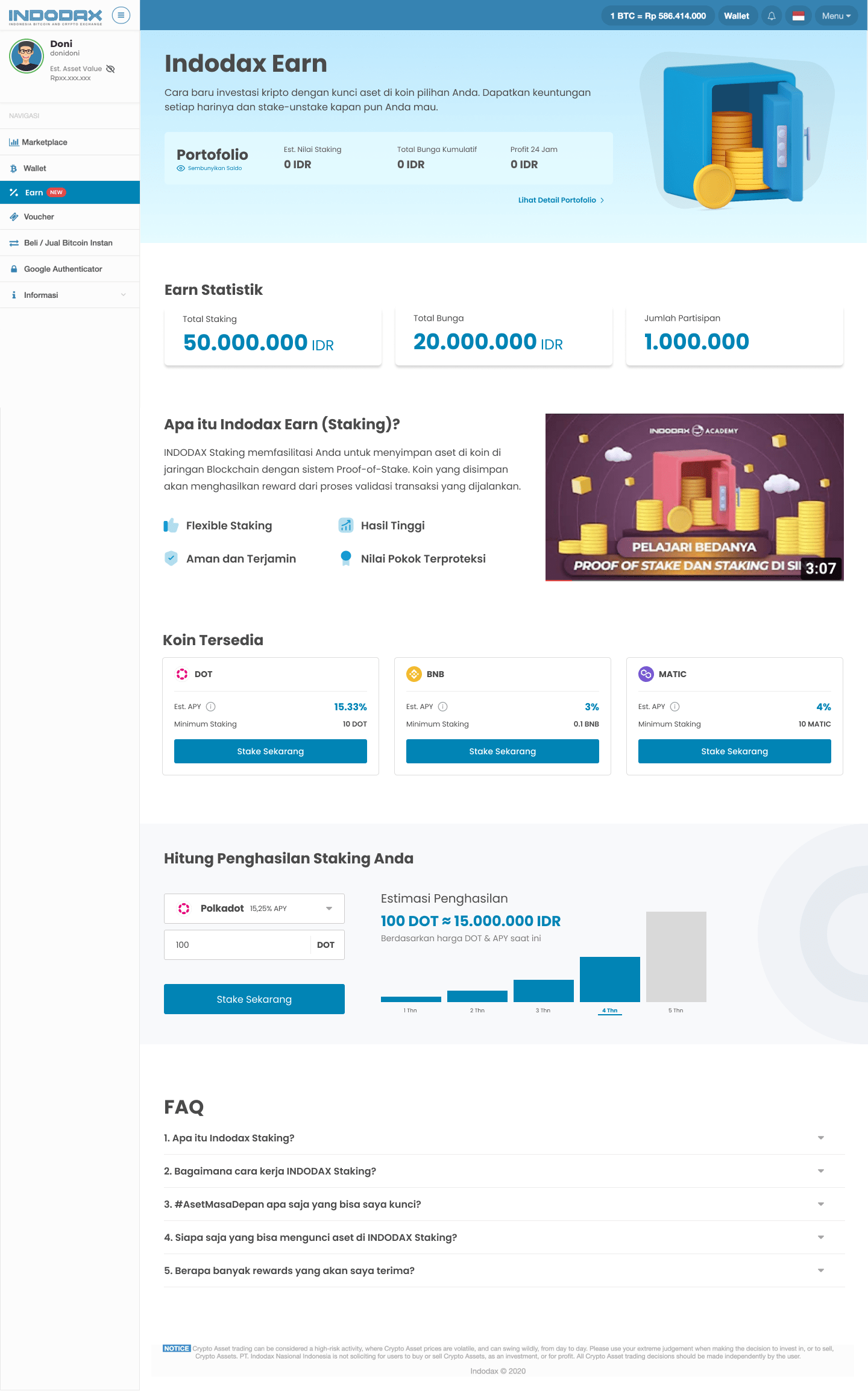868x1391 pixels.
Task: Click the 20.000.000 IDR Total Bunga value
Action: coord(488,342)
